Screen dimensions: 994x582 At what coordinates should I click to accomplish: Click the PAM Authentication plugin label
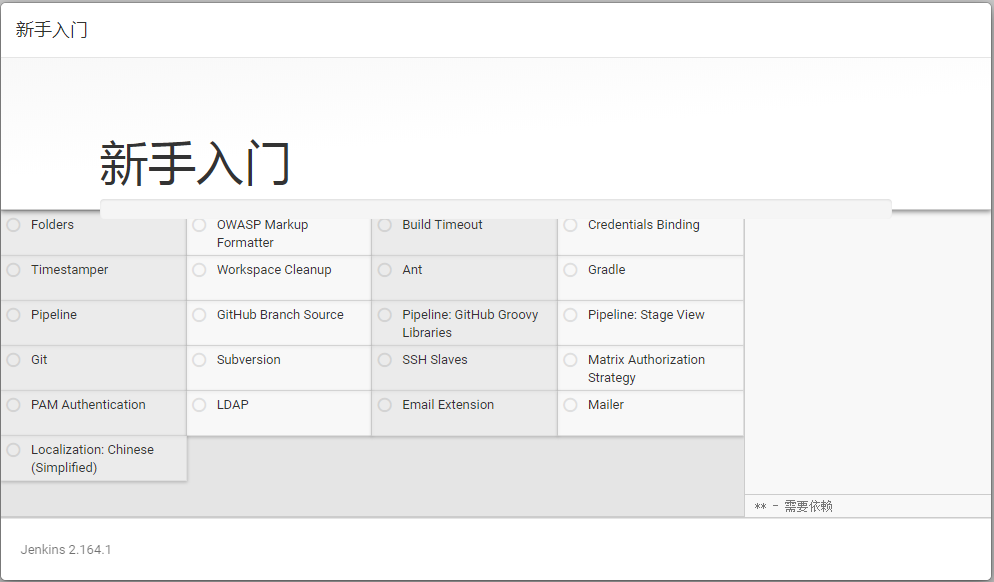[88, 404]
